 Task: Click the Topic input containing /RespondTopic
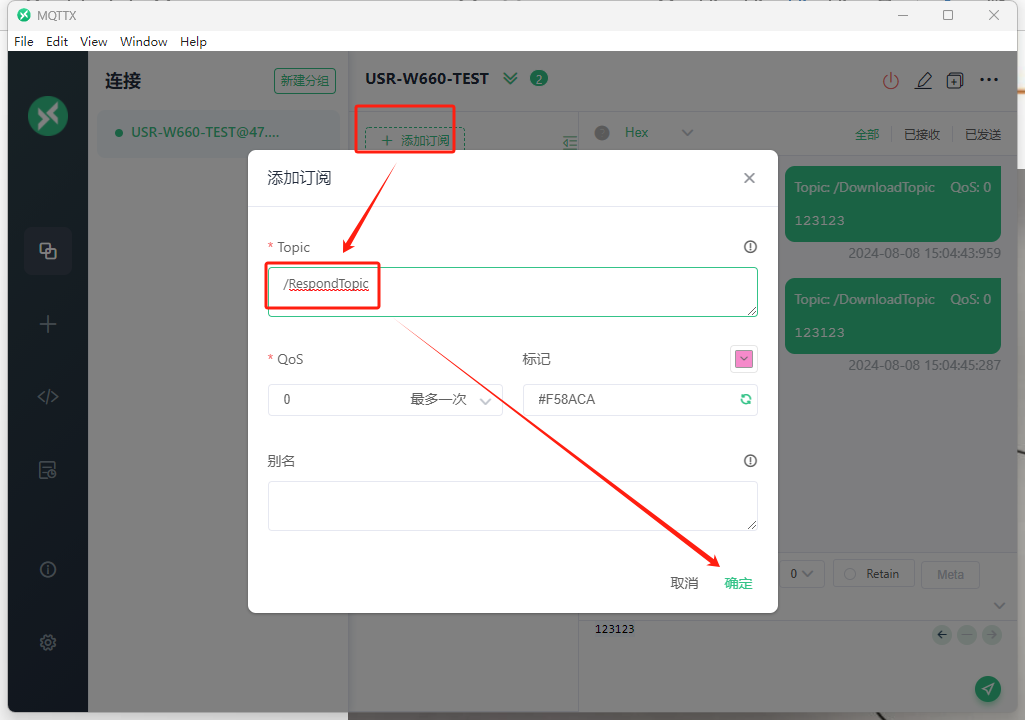512,292
